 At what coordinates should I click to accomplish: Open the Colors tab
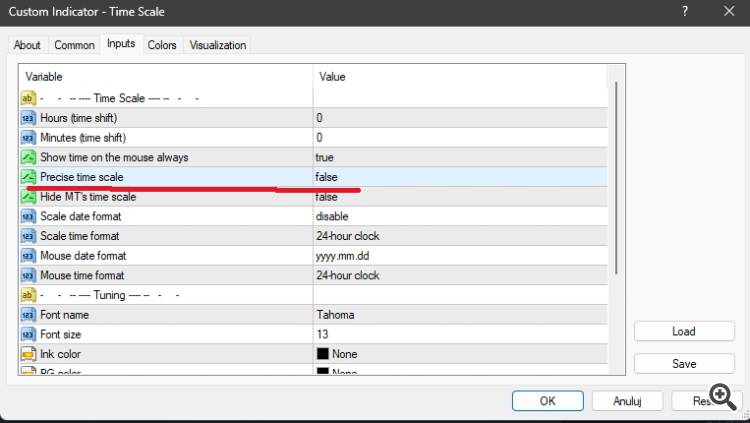[162, 45]
